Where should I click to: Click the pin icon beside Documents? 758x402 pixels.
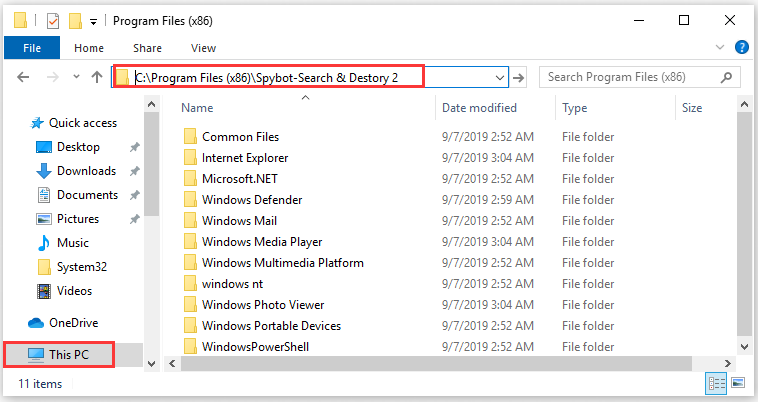[x=134, y=195]
